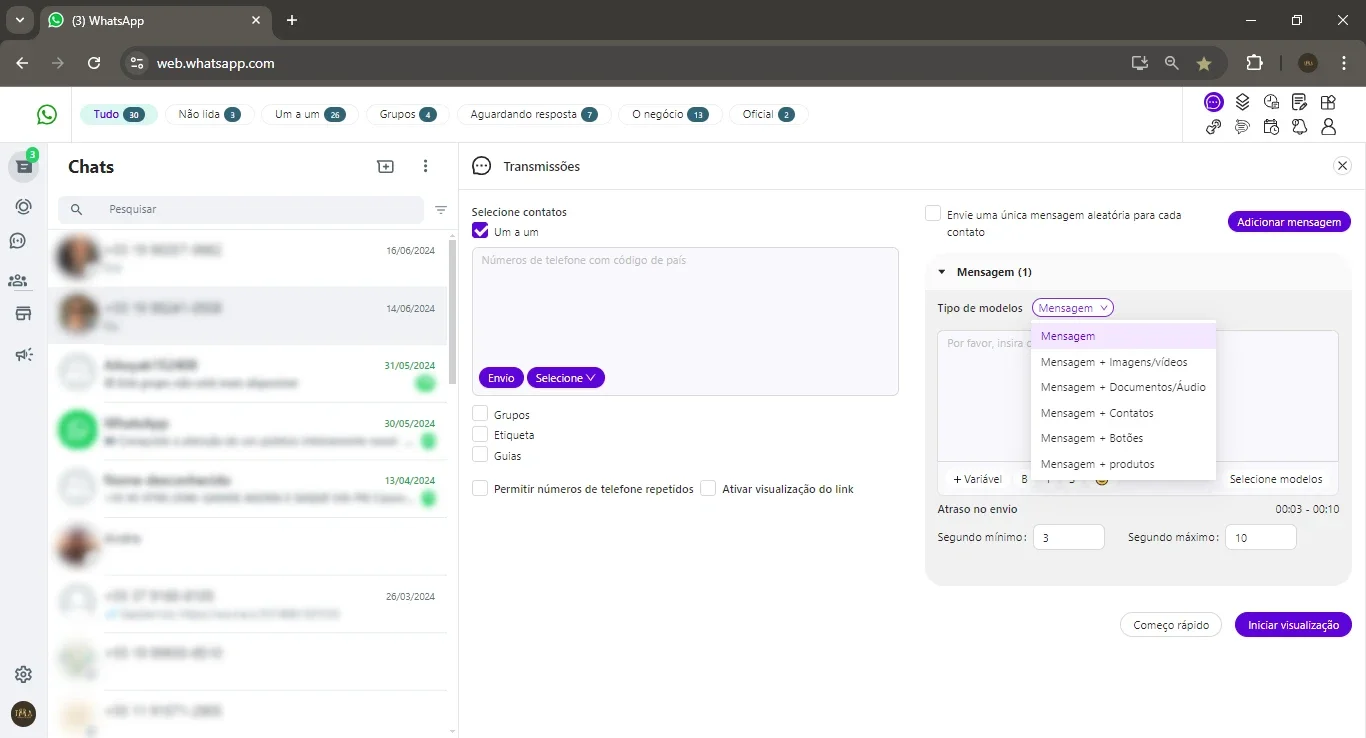Click the chain link icon in extension toolbar

click(1213, 127)
